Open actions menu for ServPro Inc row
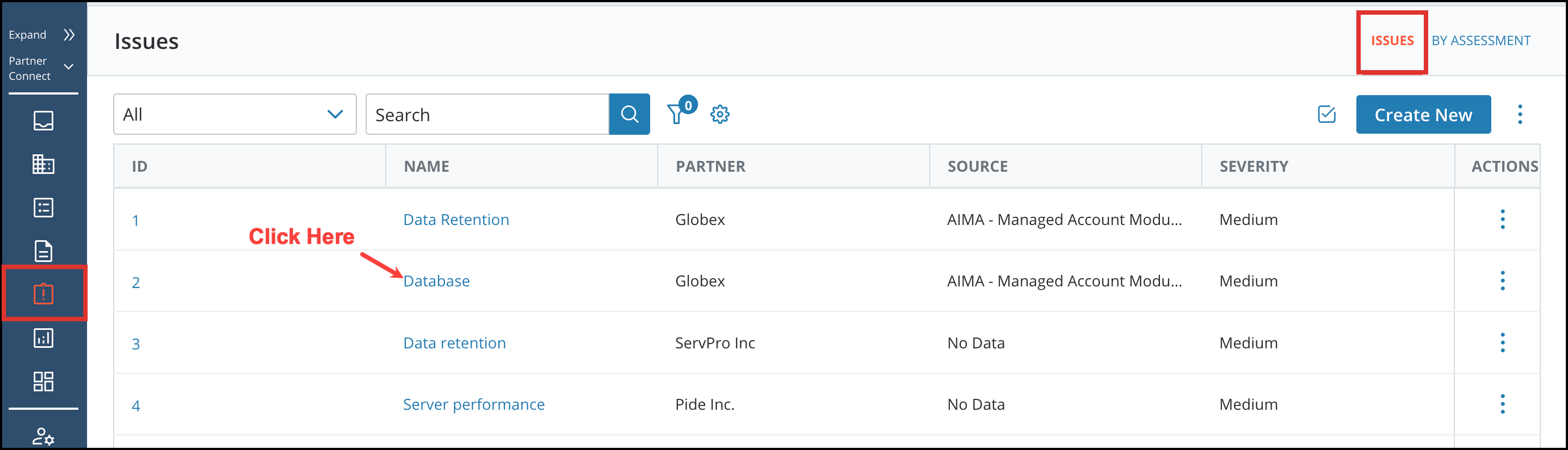Viewport: 1568px width, 450px height. [1502, 342]
